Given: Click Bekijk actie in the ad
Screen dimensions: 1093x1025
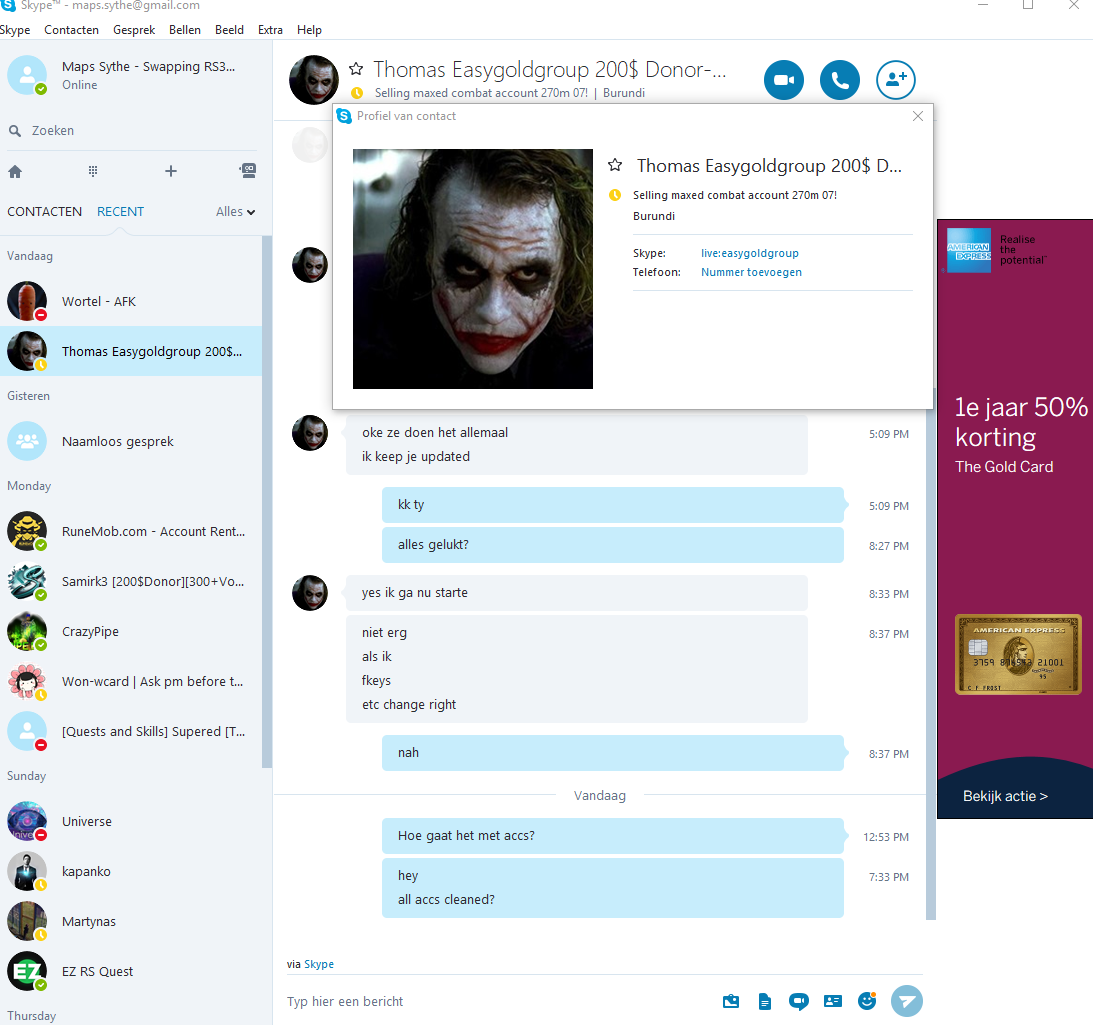Looking at the screenshot, I should 1005,796.
